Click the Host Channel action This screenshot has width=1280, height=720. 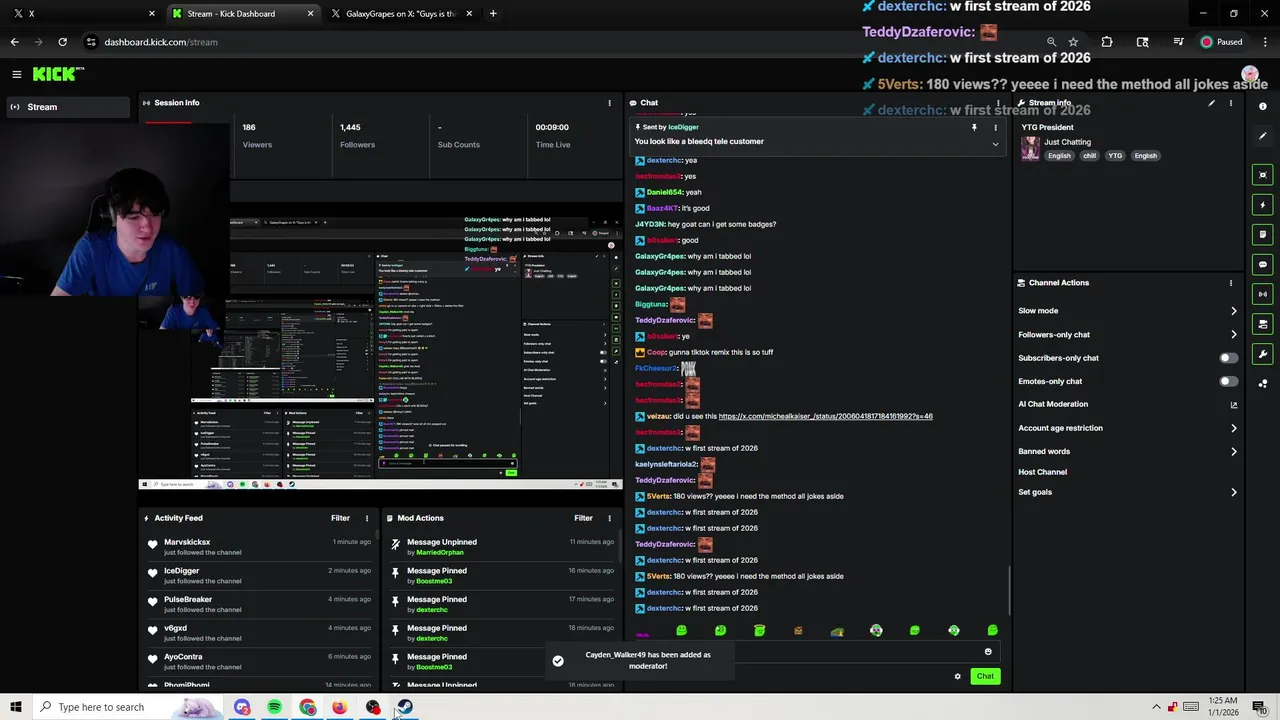tap(1042, 472)
